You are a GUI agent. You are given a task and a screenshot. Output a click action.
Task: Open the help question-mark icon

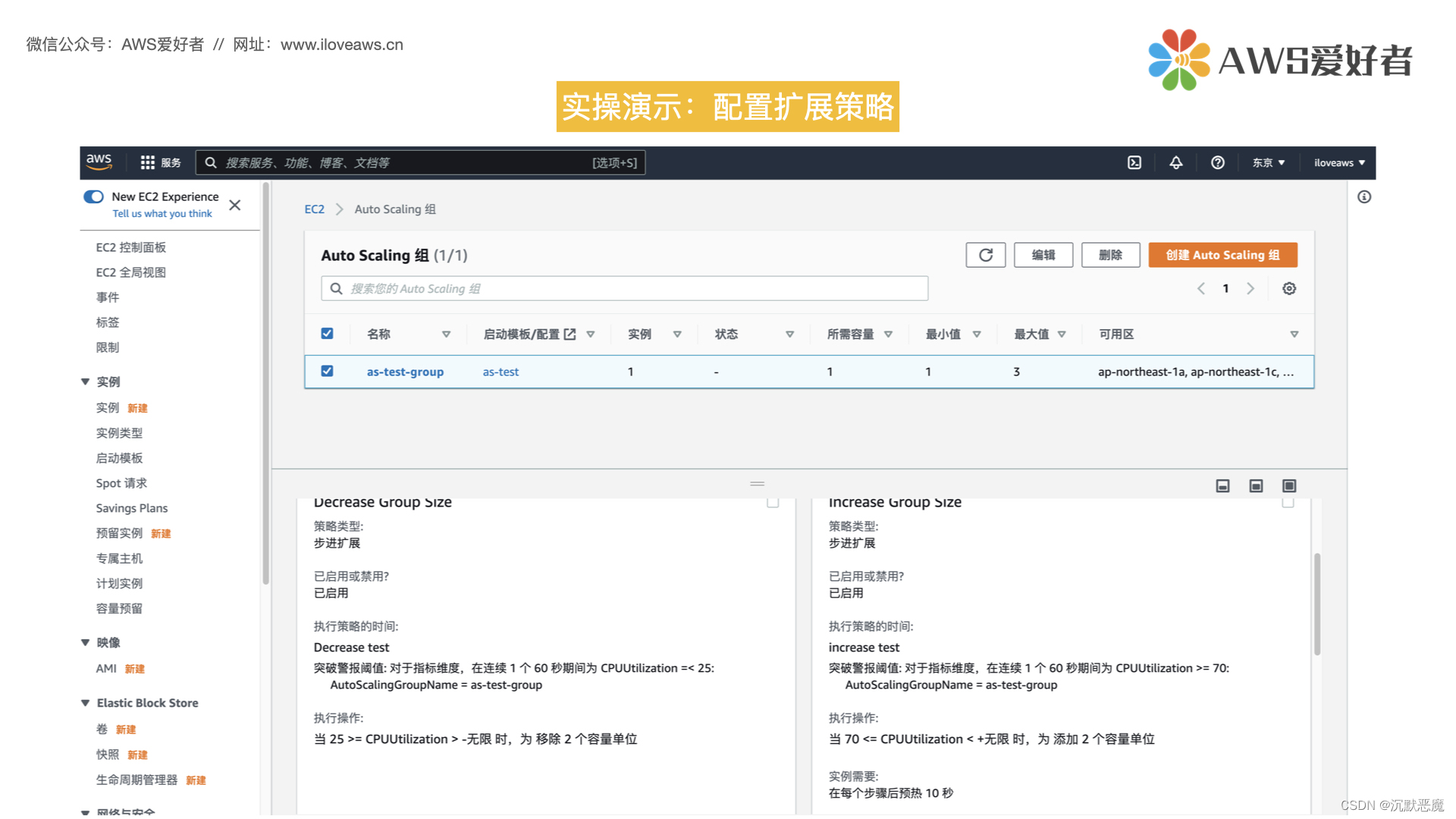pyautogui.click(x=1218, y=162)
